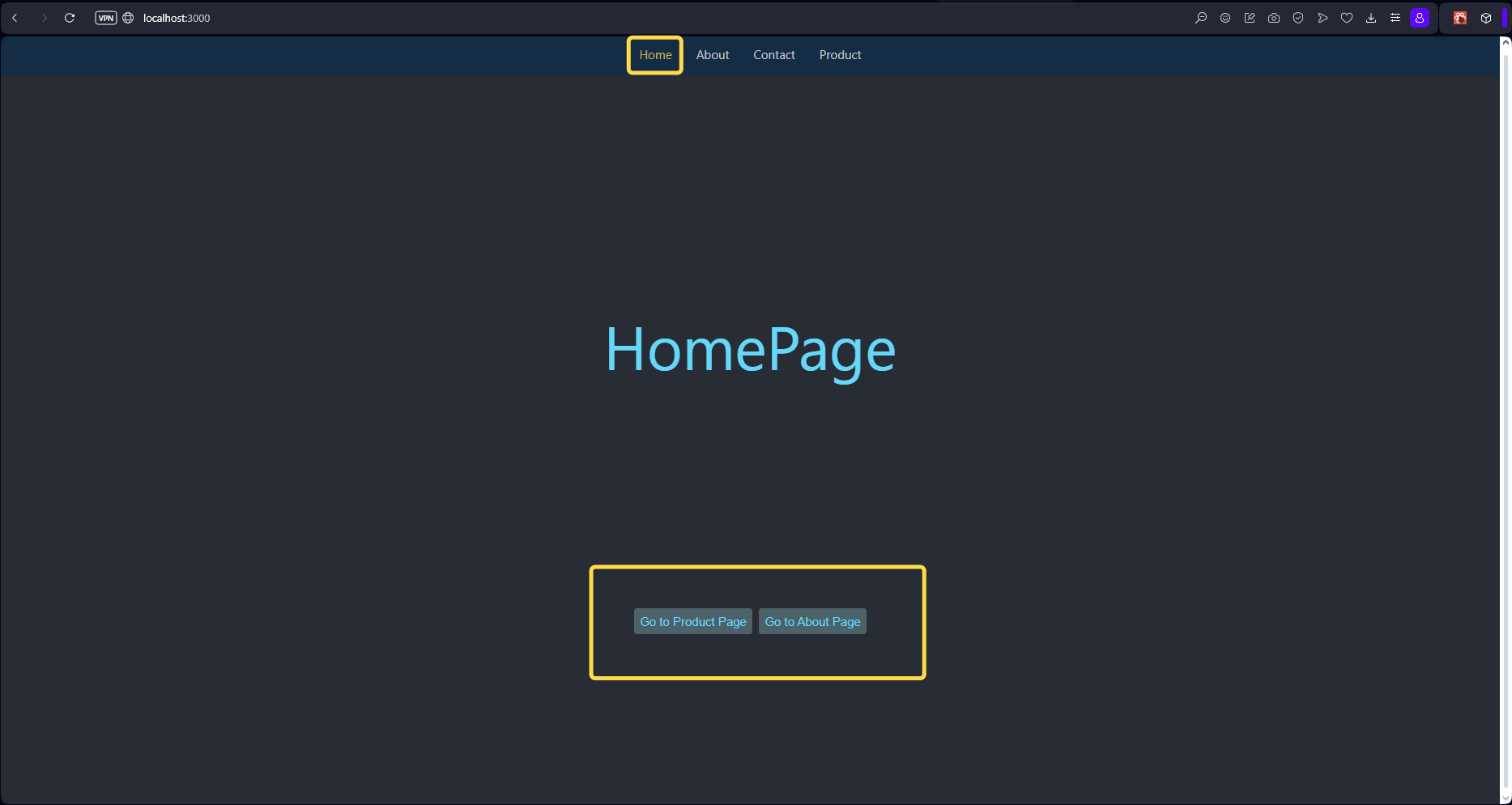Click the zoom out magnifier icon
The image size is (1512, 805).
click(x=1201, y=18)
